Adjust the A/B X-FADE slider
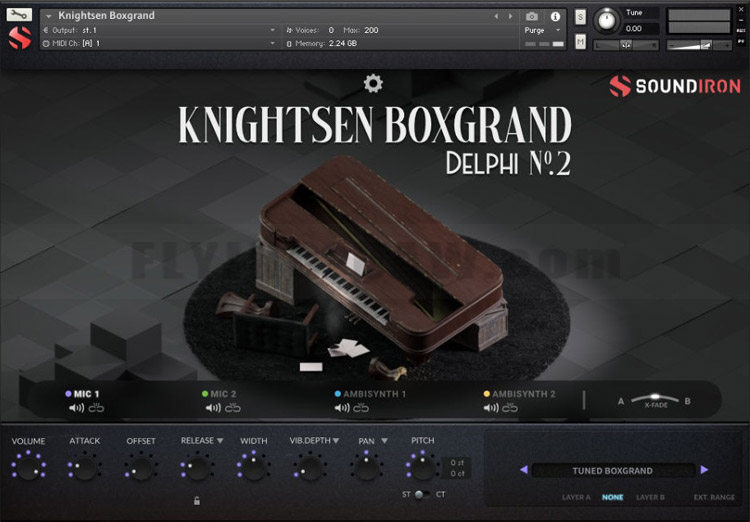The width and height of the screenshot is (750, 522). point(655,399)
